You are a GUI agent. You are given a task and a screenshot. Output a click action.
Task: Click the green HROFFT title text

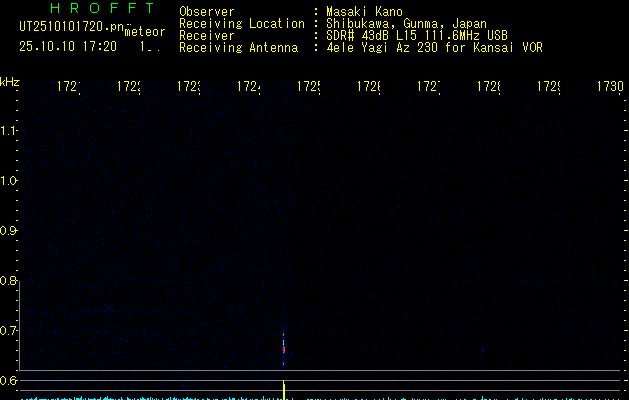tap(102, 8)
